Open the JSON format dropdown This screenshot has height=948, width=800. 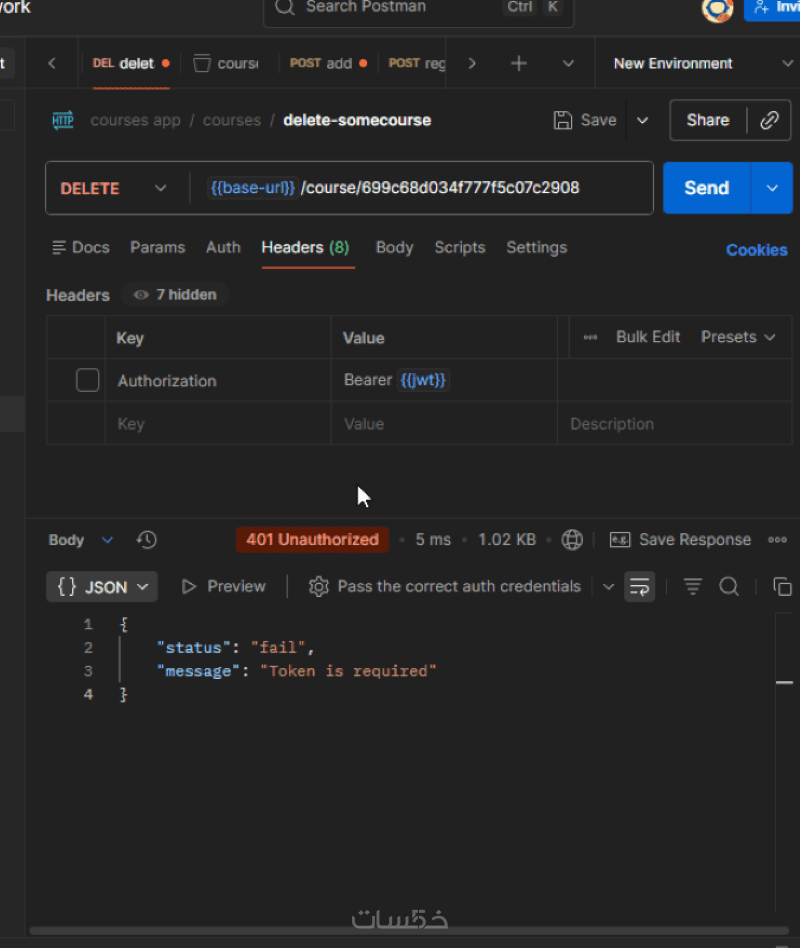[x=102, y=587]
